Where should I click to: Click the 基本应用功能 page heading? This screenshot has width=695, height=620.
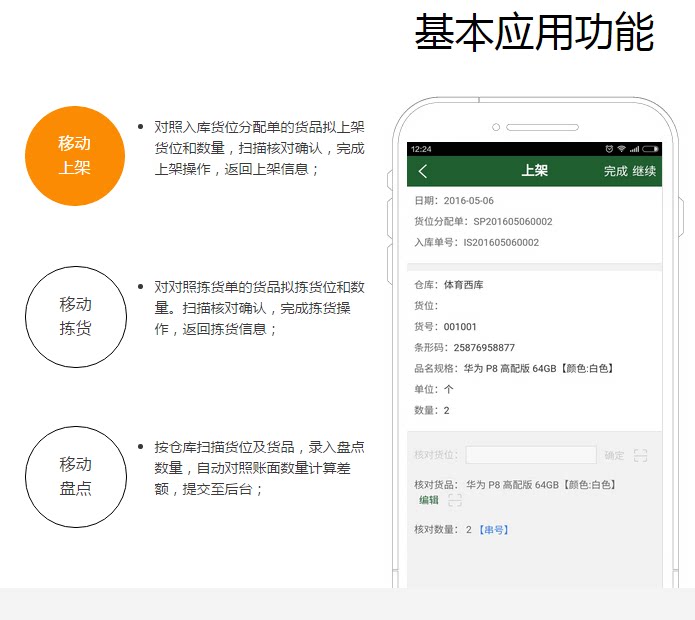coord(534,32)
